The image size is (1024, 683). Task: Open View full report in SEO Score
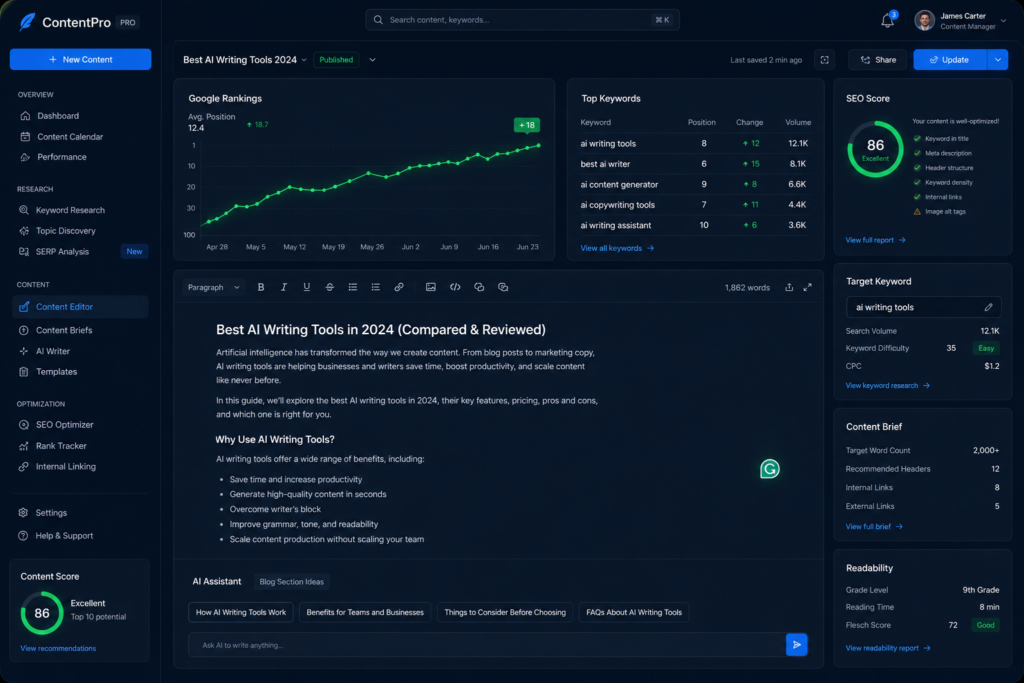[875, 240]
